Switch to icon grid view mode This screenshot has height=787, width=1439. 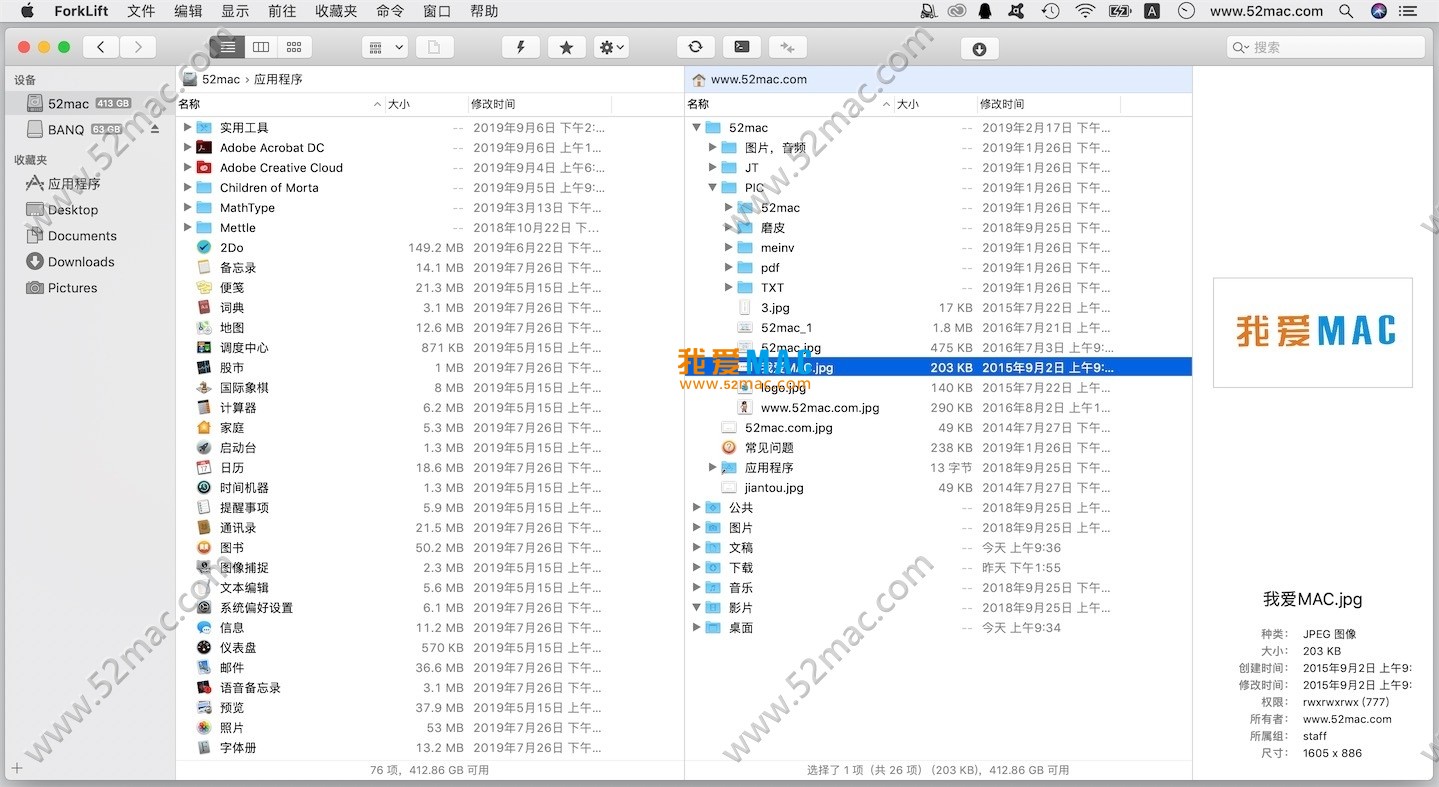[x=294, y=47]
